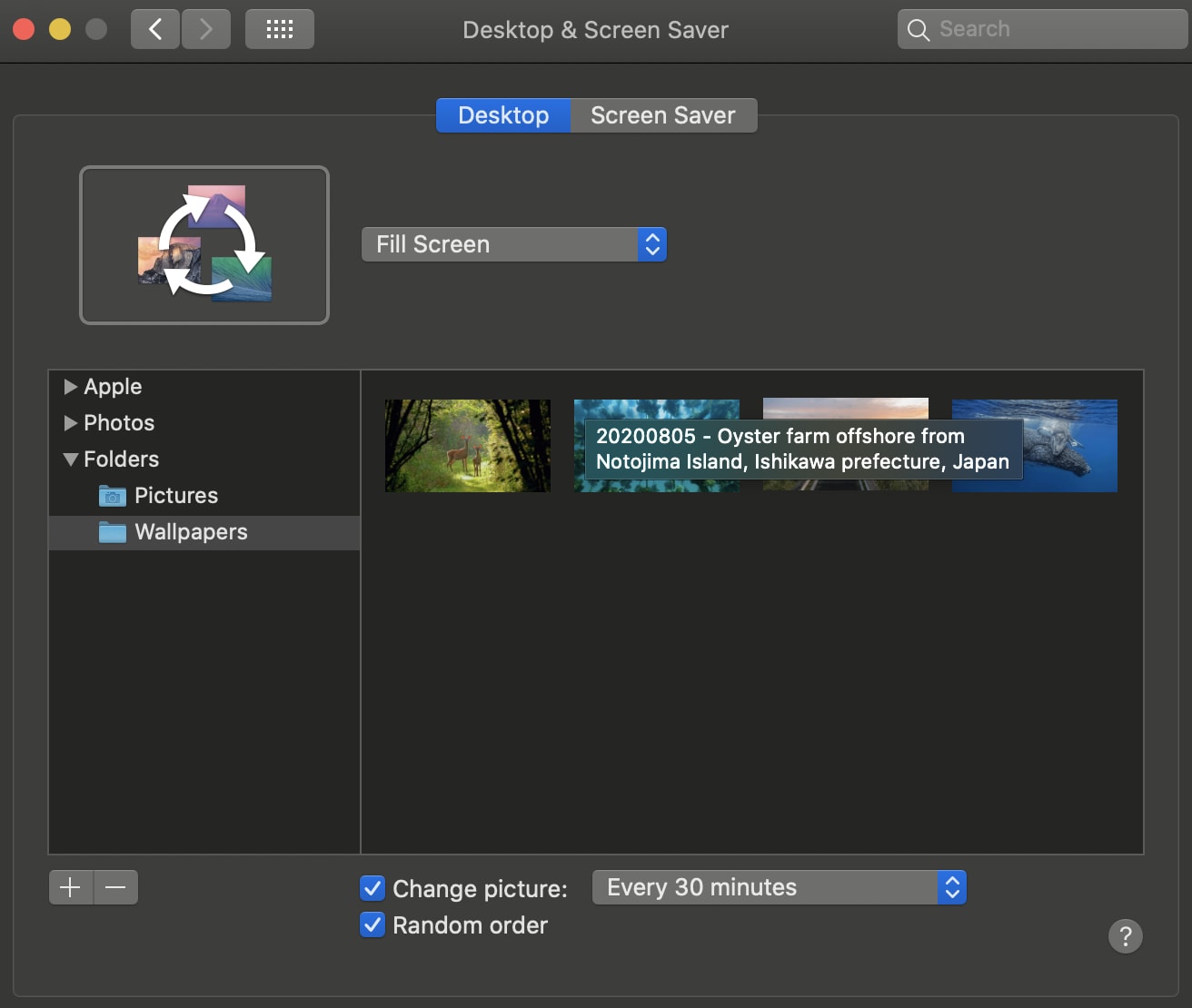Viewport: 1192px width, 1008px height.
Task: Select the Desktop tab
Action: [x=503, y=115]
